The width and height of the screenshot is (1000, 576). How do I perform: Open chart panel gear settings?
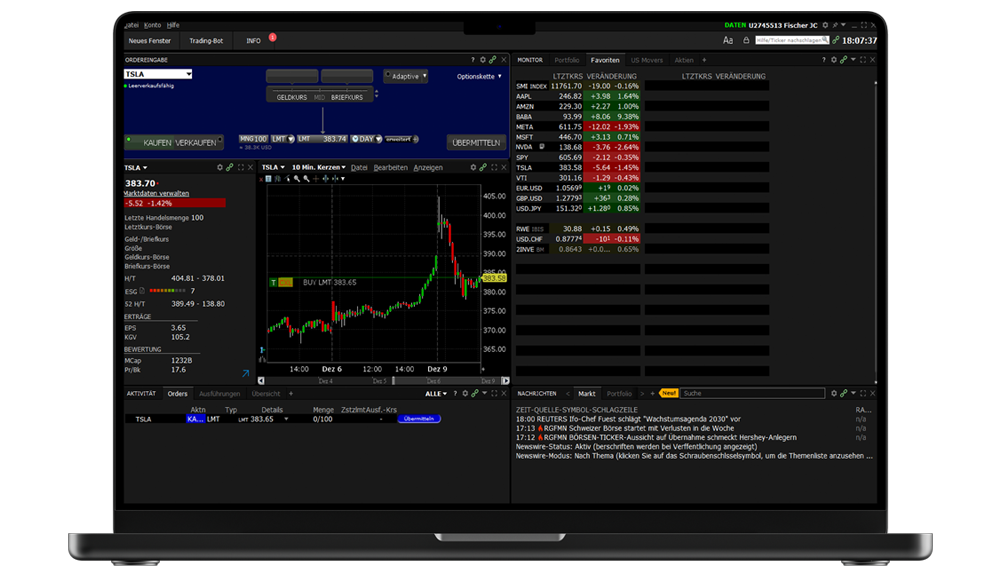click(471, 167)
